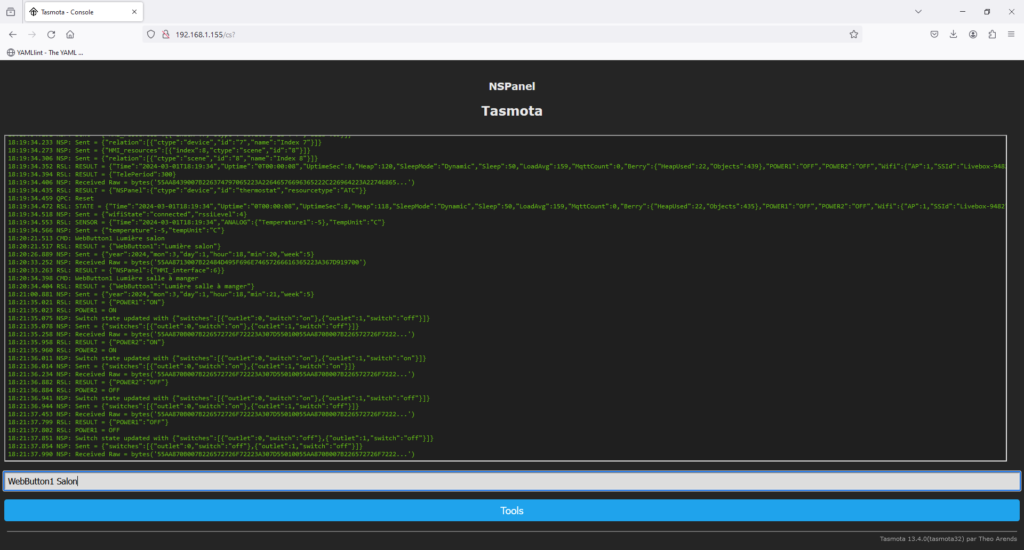The height and width of the screenshot is (550, 1024).
Task: Open the recent browsing icon left of the tab
Action: pyautogui.click(x=10, y=12)
